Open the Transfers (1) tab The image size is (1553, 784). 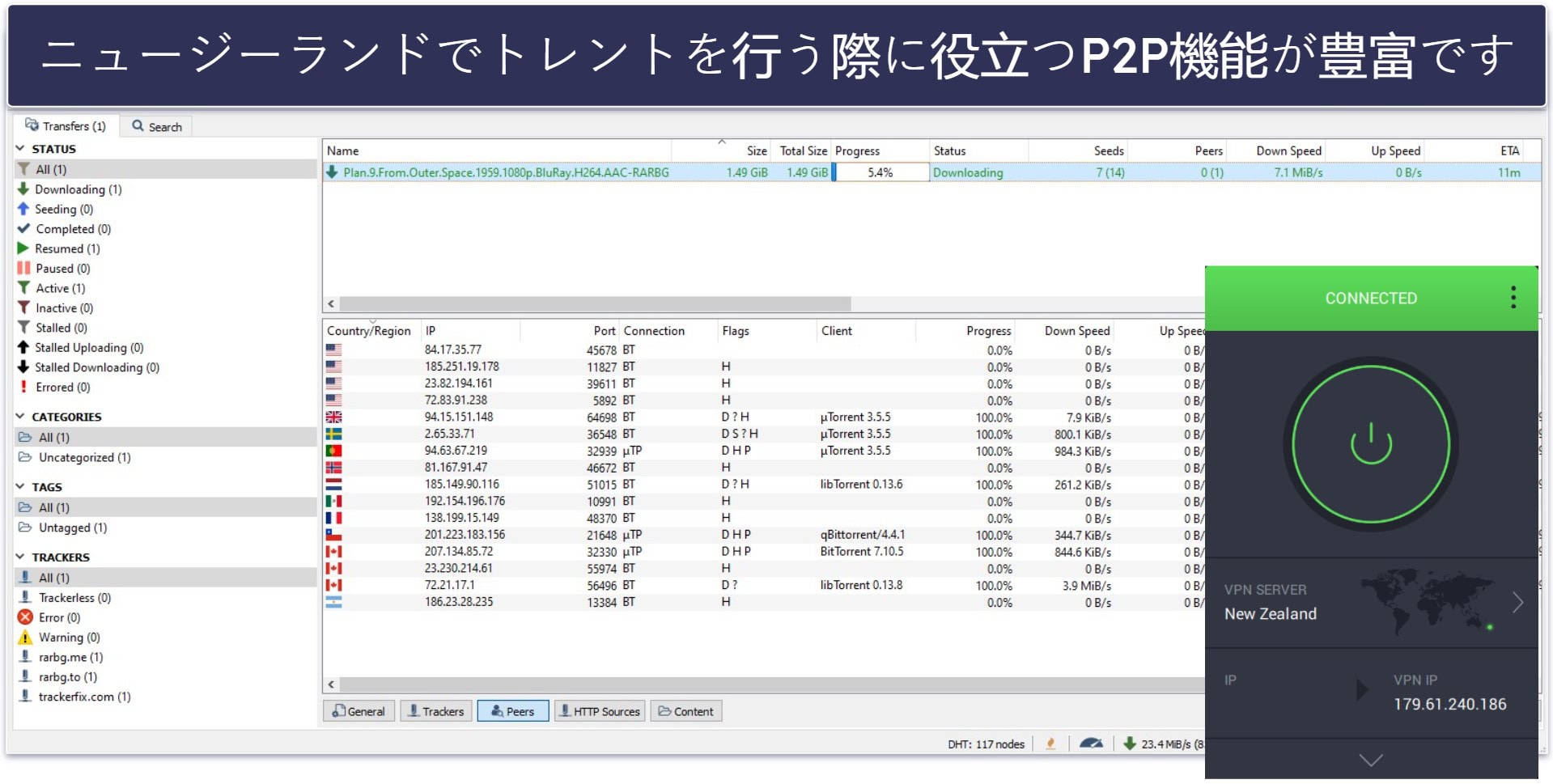(66, 126)
